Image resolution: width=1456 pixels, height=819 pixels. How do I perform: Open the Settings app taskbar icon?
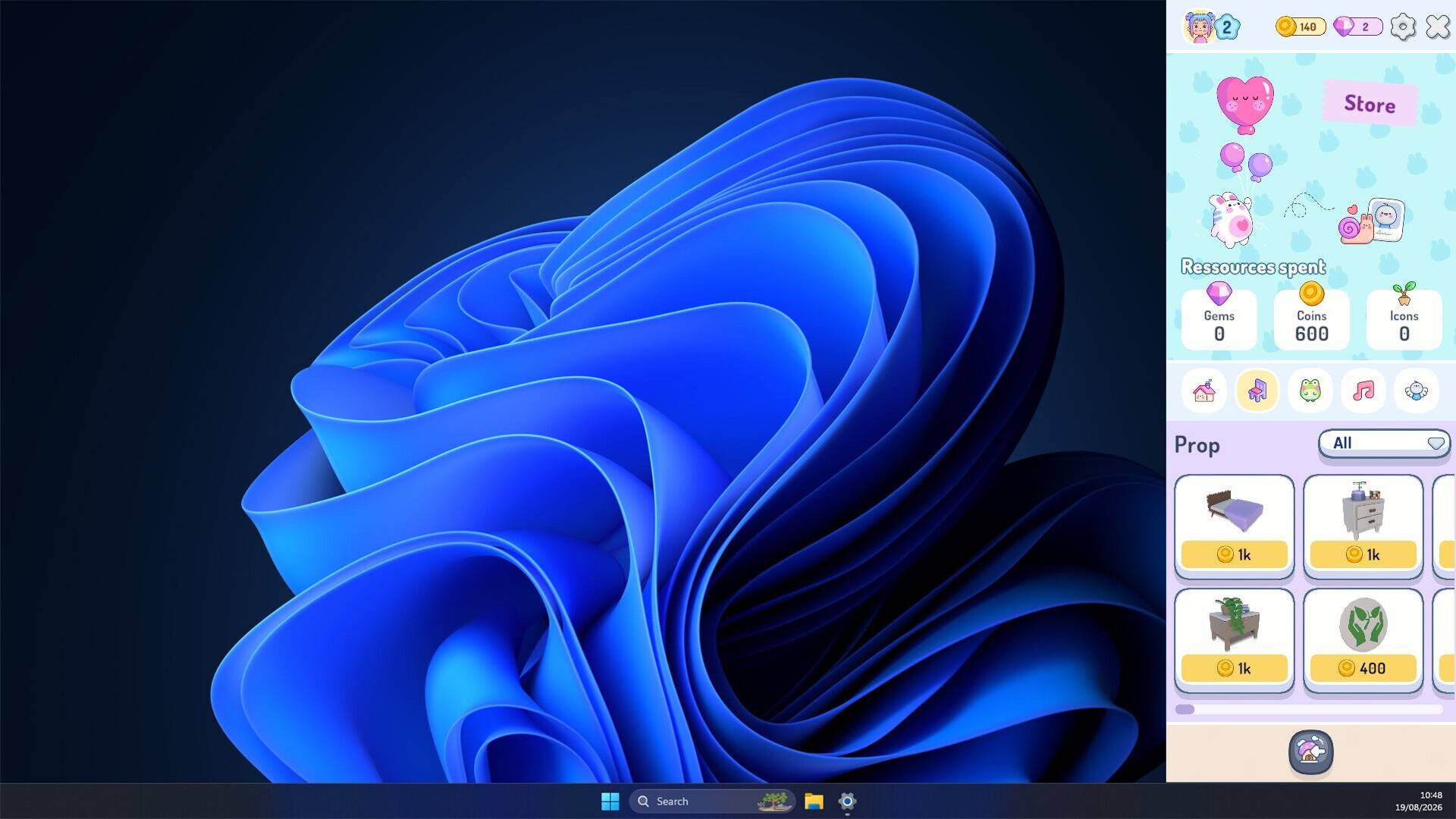point(847,801)
